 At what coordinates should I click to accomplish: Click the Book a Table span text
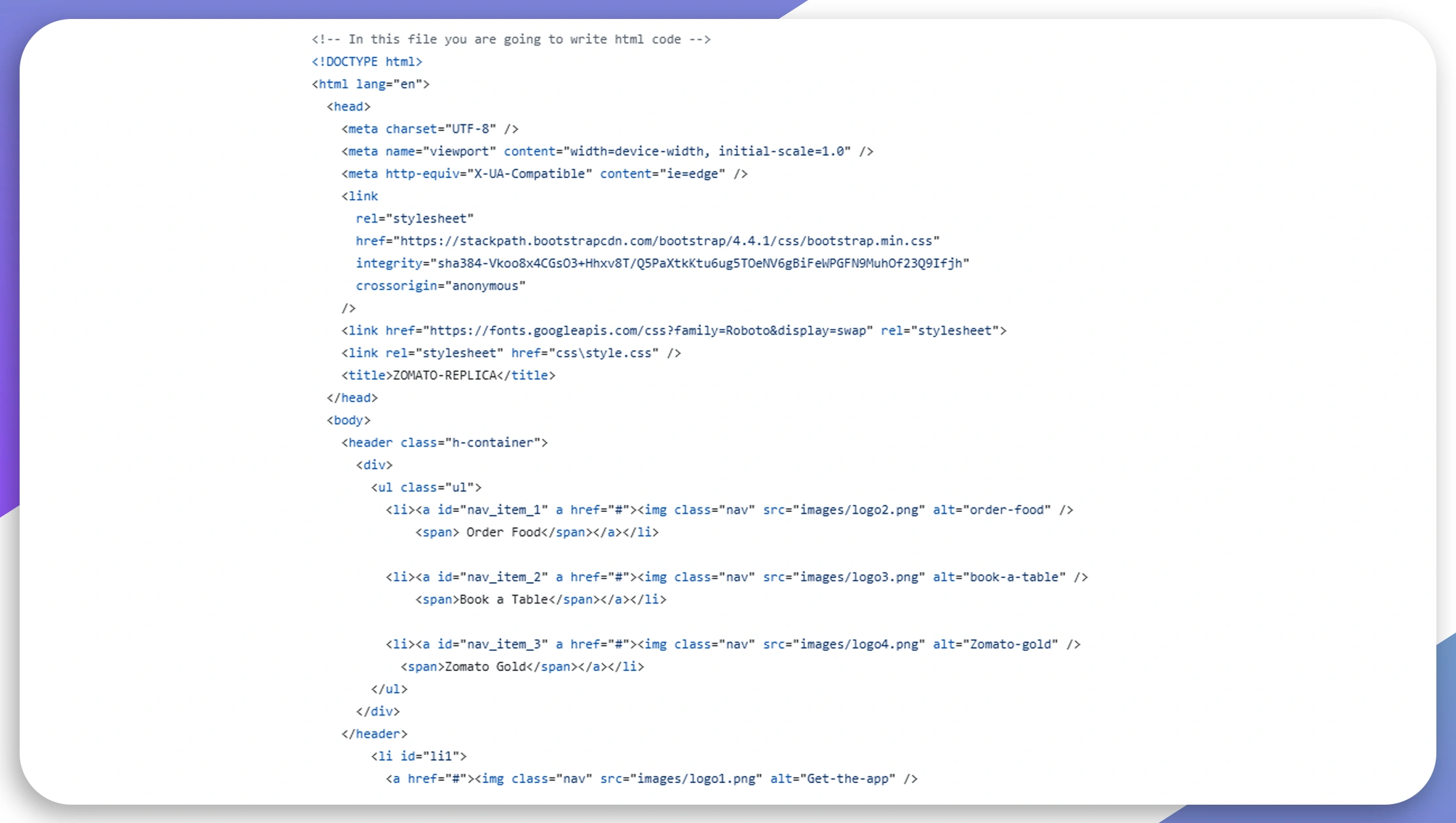(503, 600)
